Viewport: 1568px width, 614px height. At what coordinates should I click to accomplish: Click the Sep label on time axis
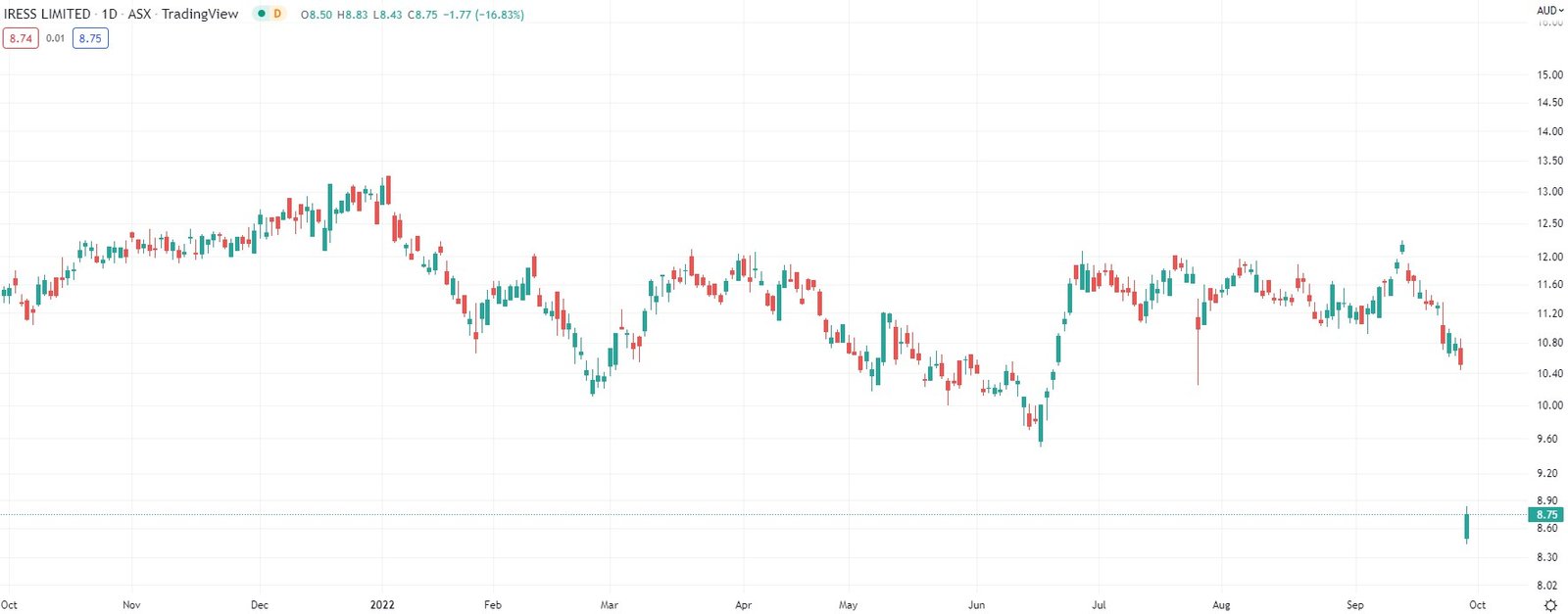[1354, 604]
